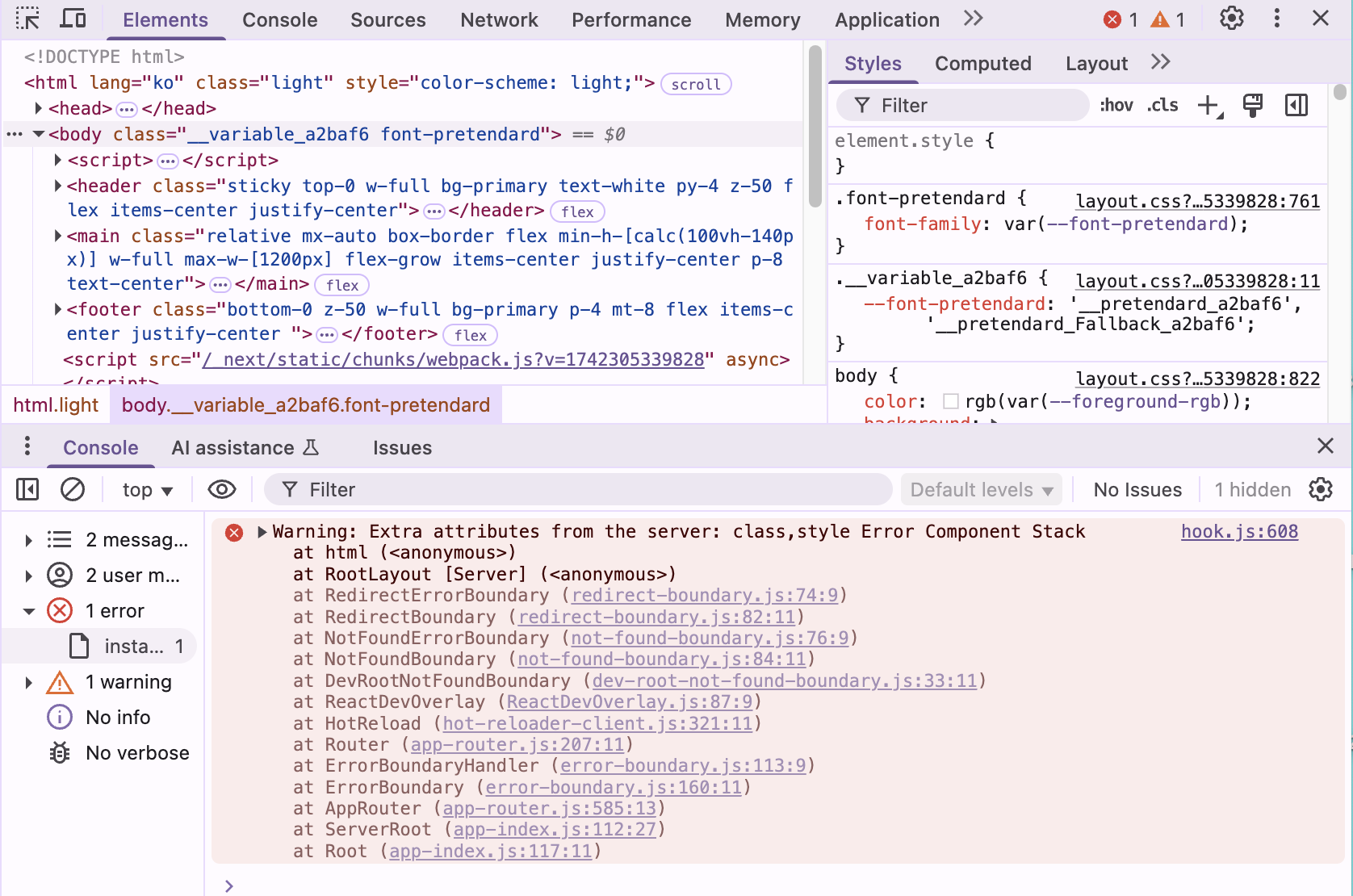Open console settings gear icon

(x=1321, y=490)
